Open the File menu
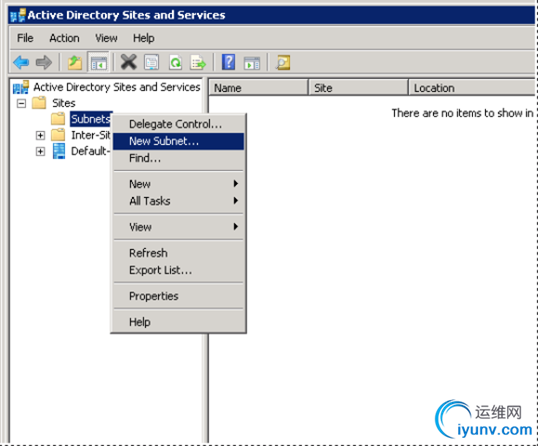The height and width of the screenshot is (446, 538). click(25, 38)
